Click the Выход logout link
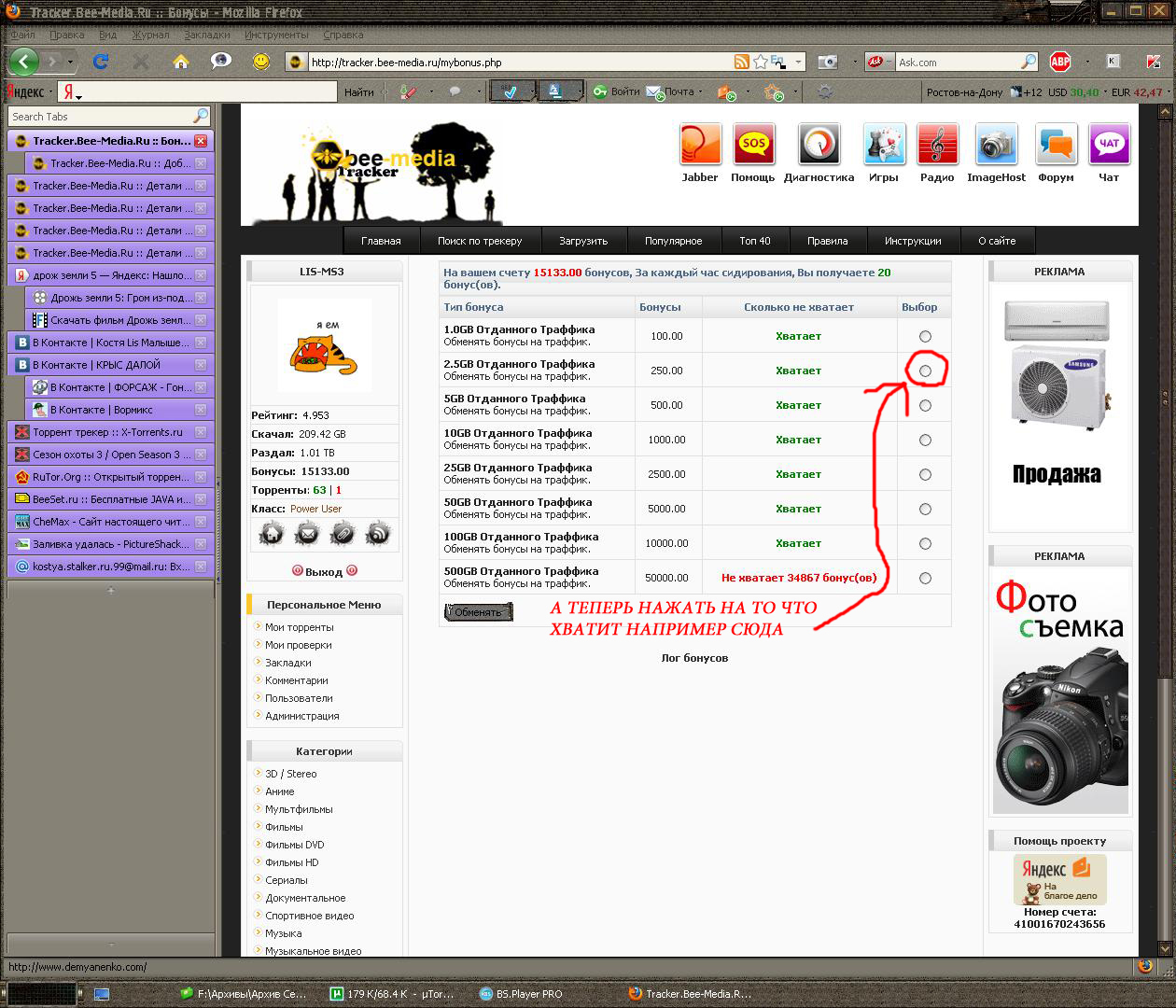This screenshot has height=1008, width=1176. click(324, 571)
